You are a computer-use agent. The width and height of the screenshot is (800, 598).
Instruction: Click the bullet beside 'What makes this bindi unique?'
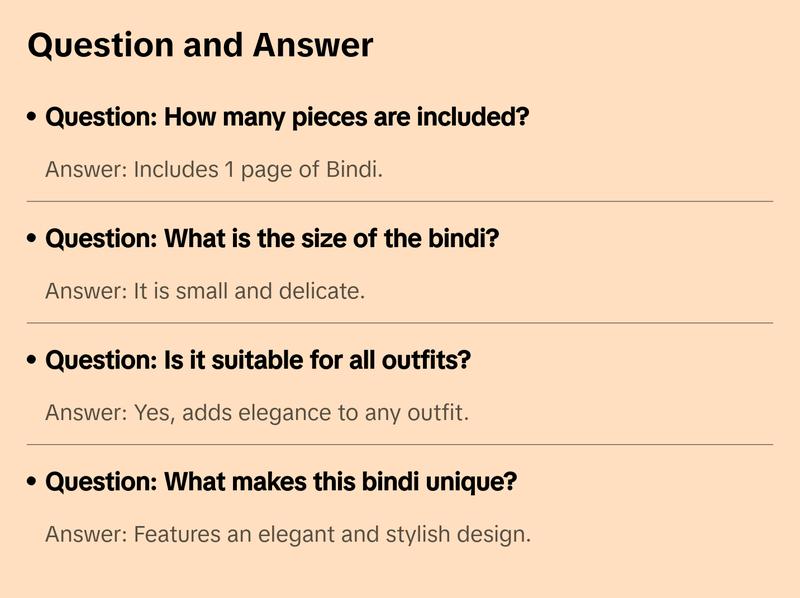click(33, 483)
